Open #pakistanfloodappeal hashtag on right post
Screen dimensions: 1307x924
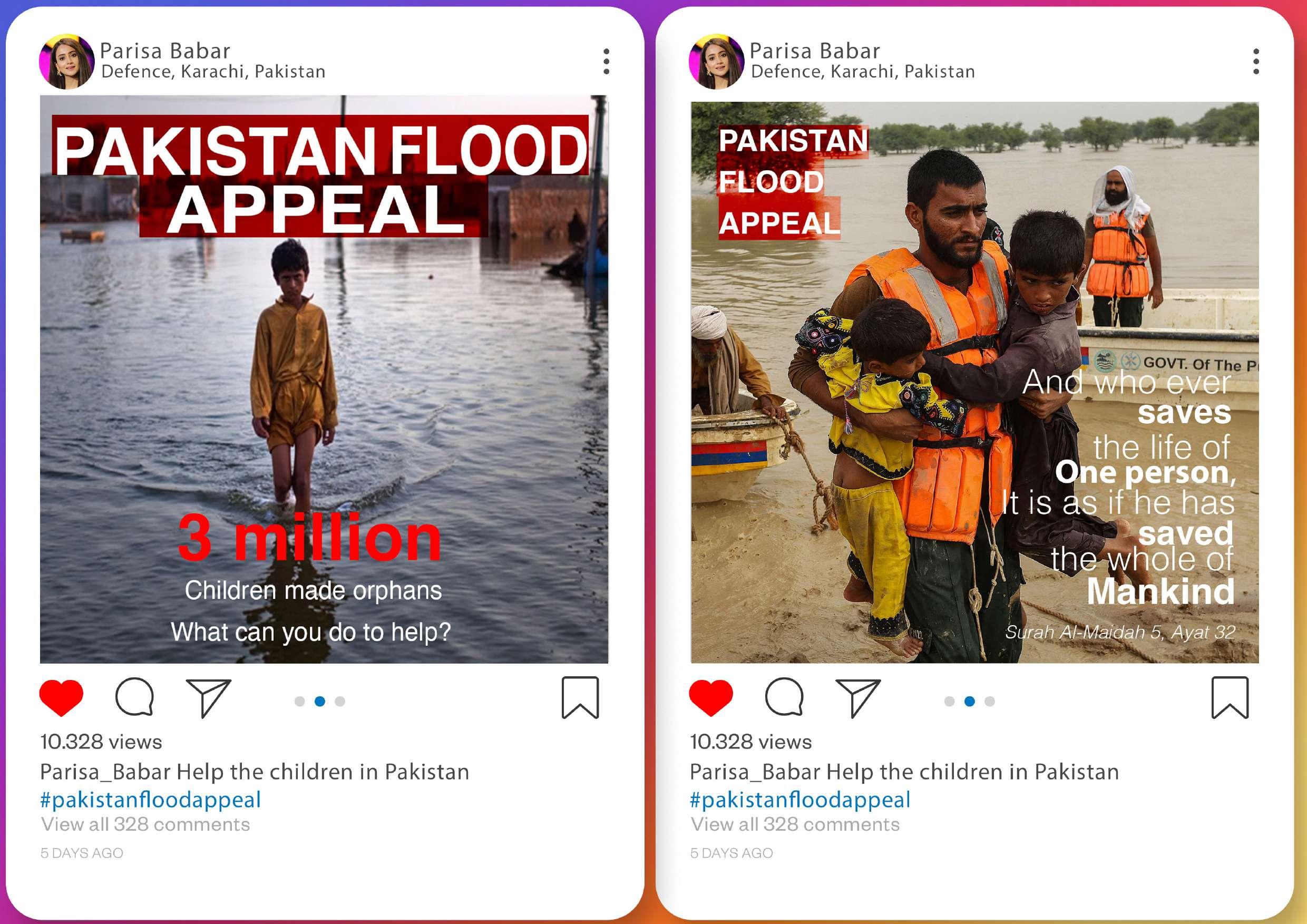(800, 799)
